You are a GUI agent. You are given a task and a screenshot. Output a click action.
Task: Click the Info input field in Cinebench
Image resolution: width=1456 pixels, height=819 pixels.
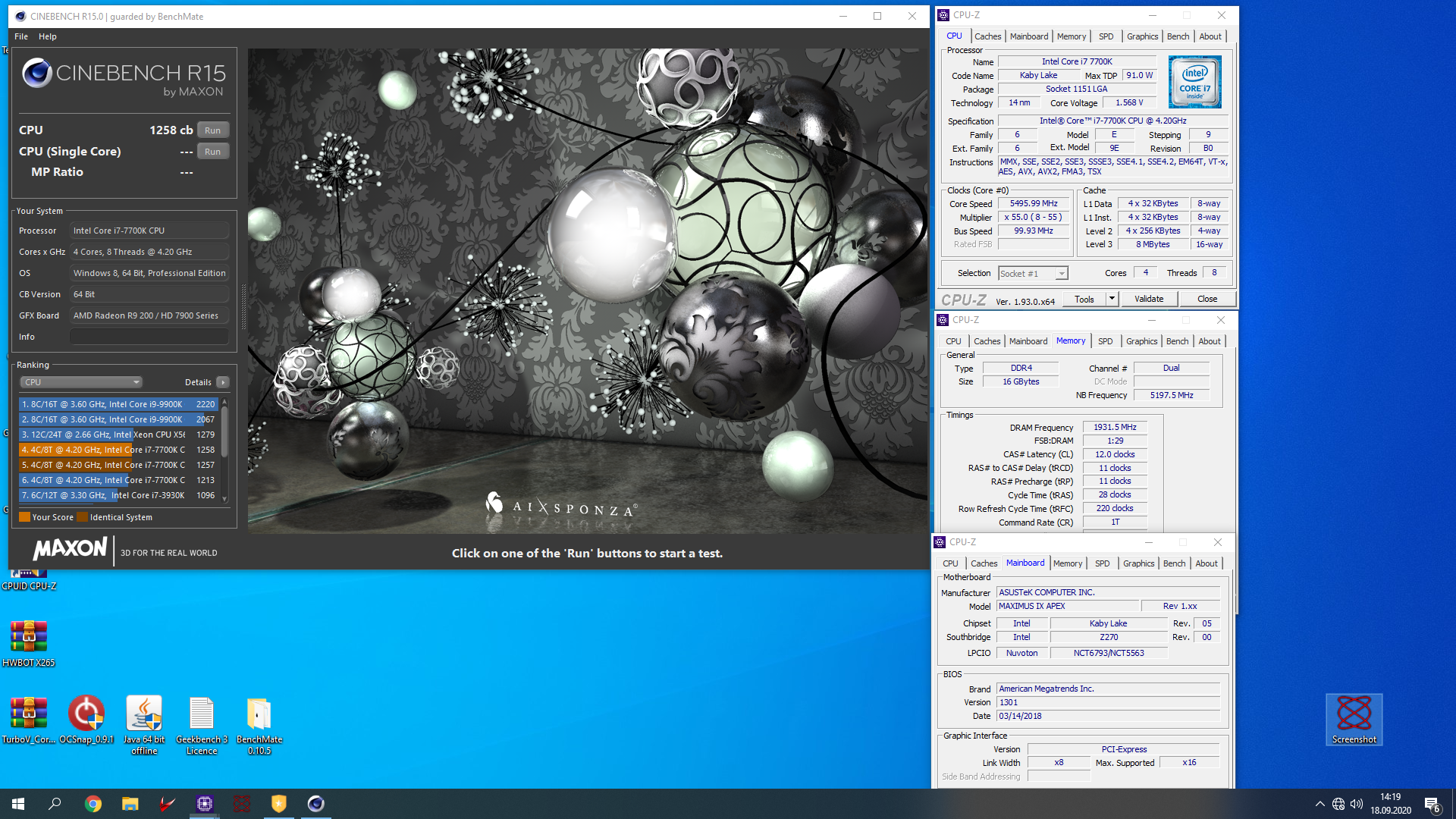149,337
